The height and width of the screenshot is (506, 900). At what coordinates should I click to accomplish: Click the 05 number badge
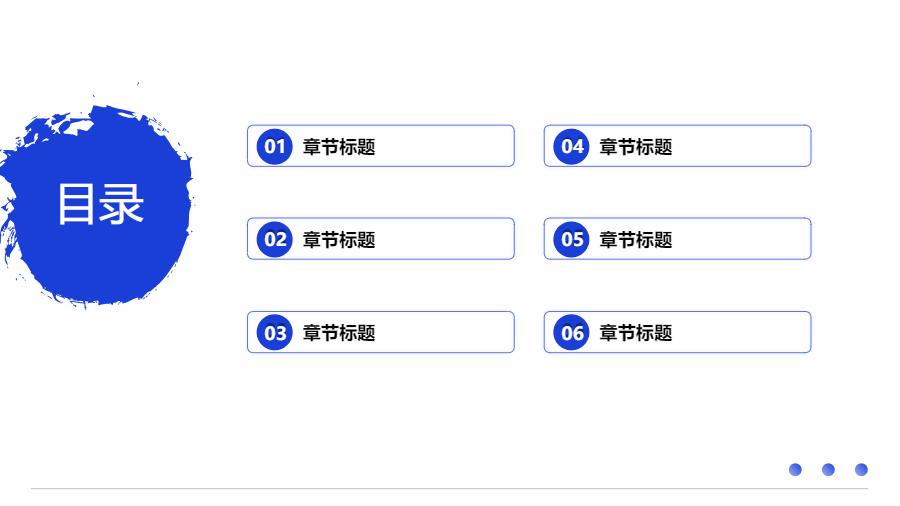tap(571, 239)
